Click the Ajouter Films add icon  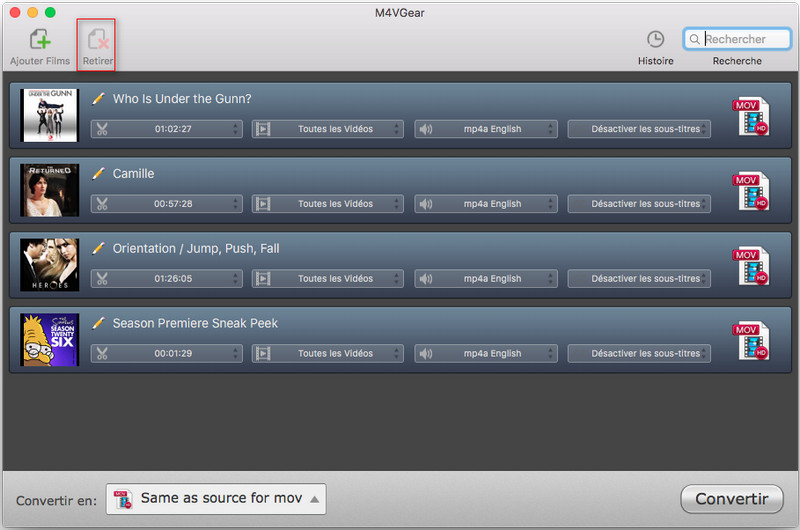tap(40, 40)
